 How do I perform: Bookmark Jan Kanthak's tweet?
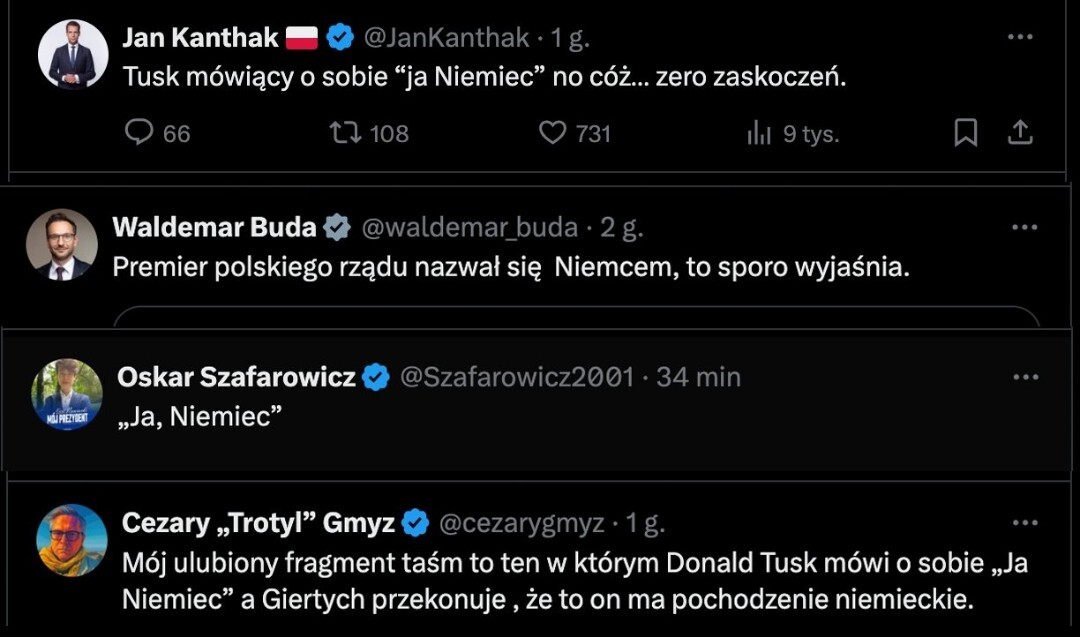(965, 133)
